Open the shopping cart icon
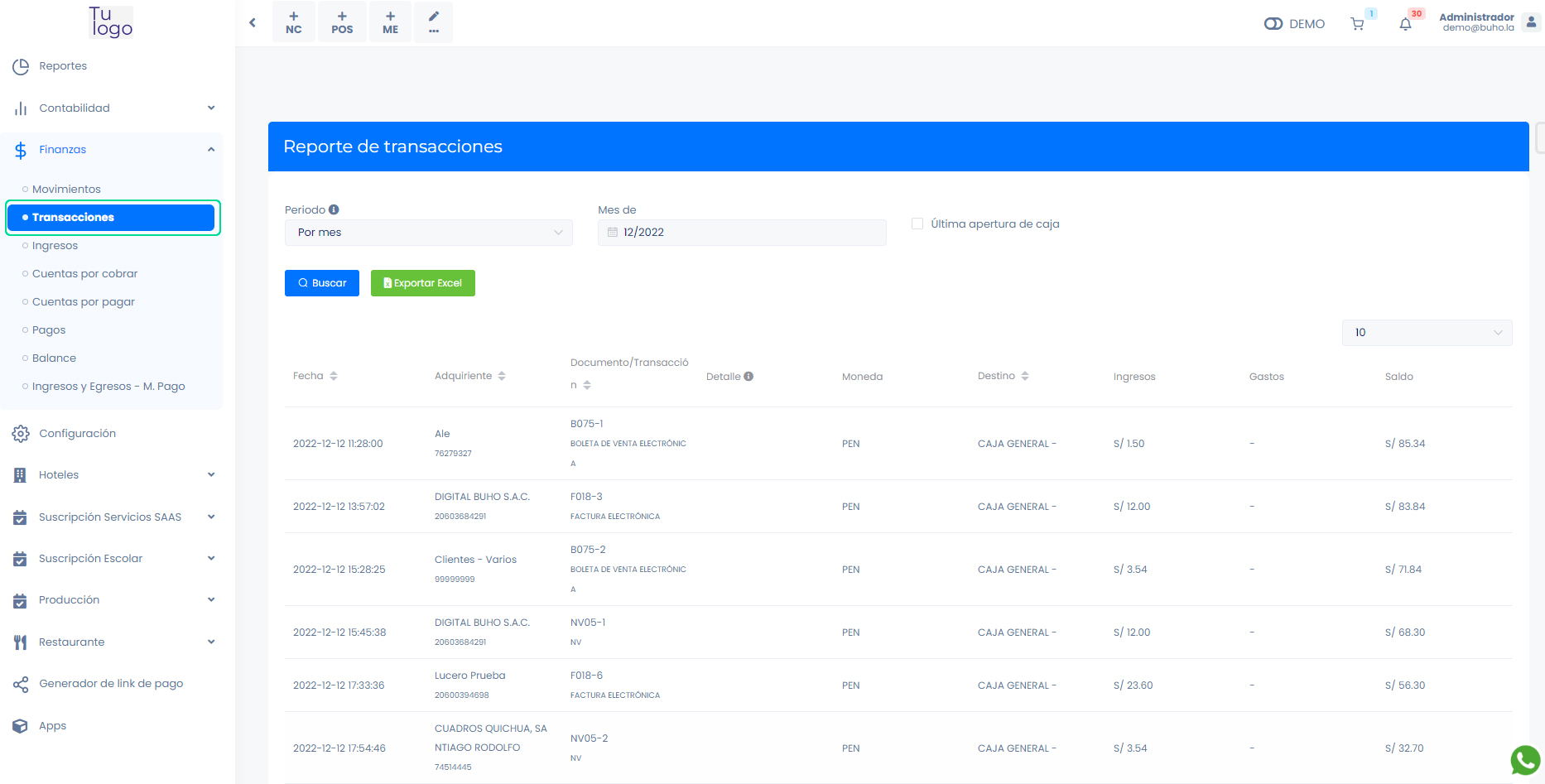 click(x=1357, y=24)
